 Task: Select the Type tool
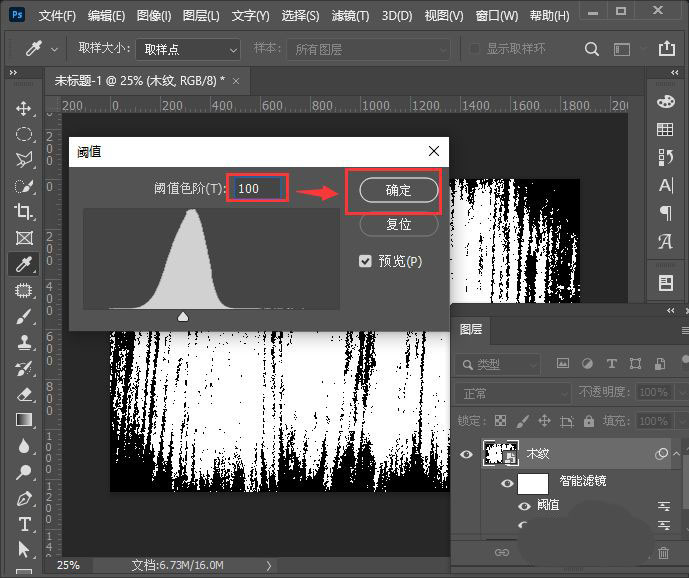(24, 524)
